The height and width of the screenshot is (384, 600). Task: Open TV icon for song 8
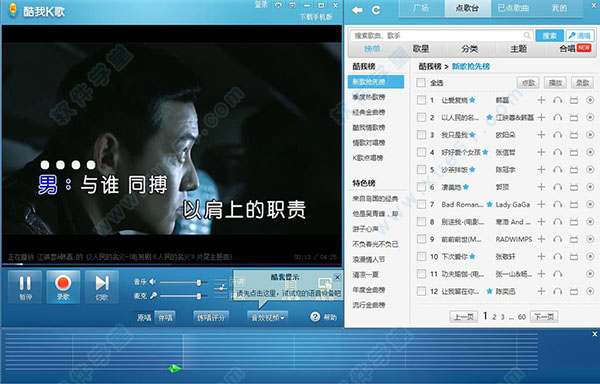pos(574,222)
